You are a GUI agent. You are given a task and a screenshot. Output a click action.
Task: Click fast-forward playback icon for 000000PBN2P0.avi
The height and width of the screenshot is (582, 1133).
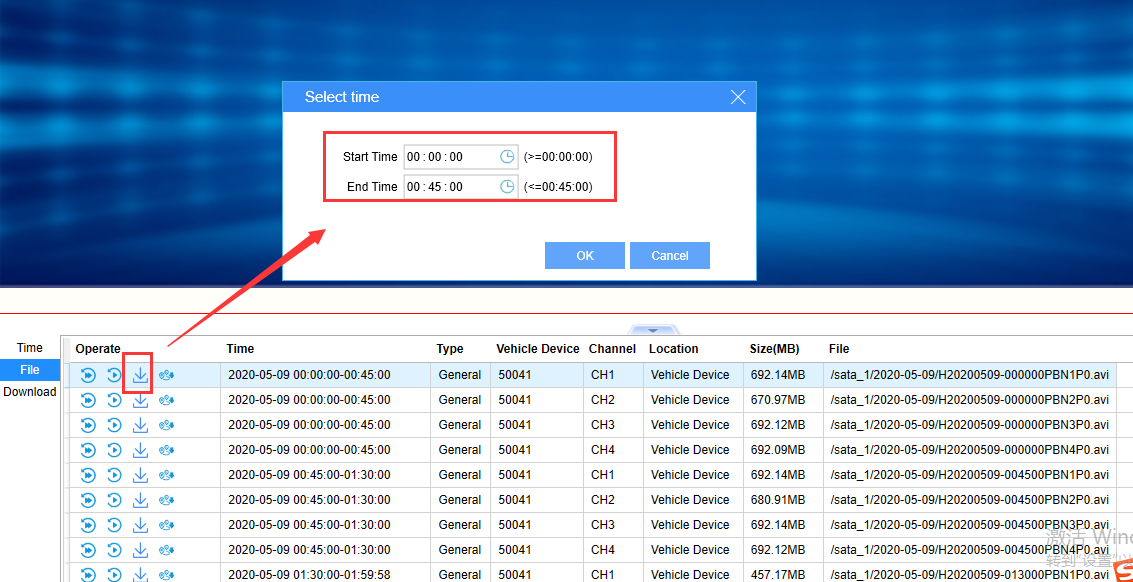click(x=88, y=400)
